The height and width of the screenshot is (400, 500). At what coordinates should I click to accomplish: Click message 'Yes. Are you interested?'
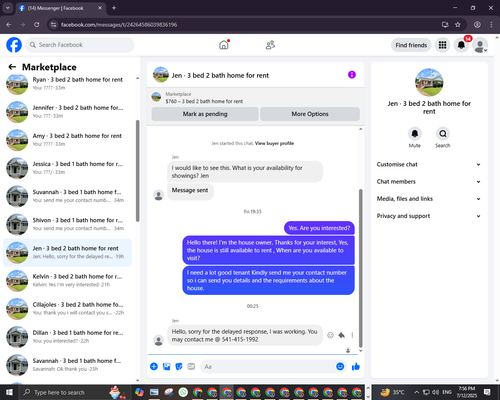319,228
